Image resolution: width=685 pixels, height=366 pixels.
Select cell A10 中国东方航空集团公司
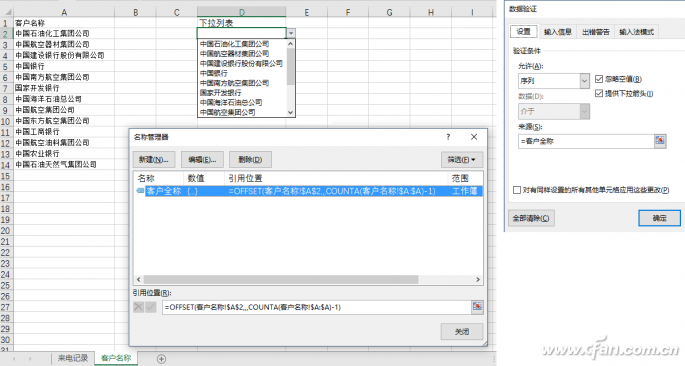tap(64, 121)
